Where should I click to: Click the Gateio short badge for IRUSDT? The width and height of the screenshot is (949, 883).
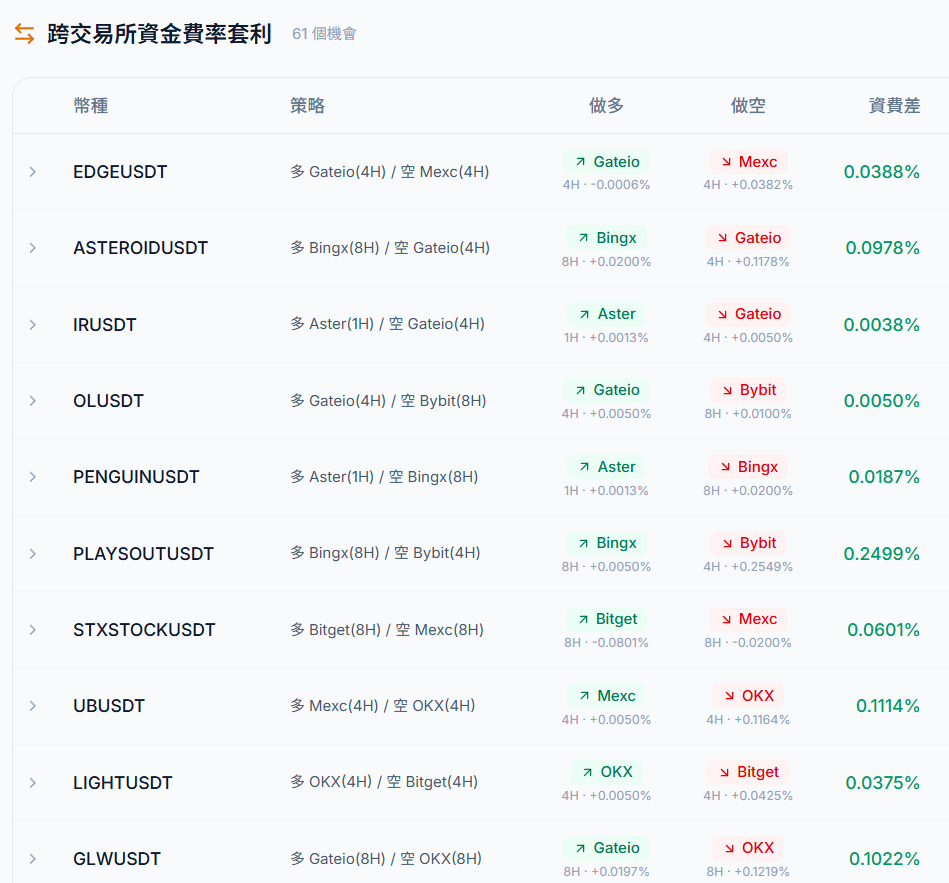coord(748,314)
